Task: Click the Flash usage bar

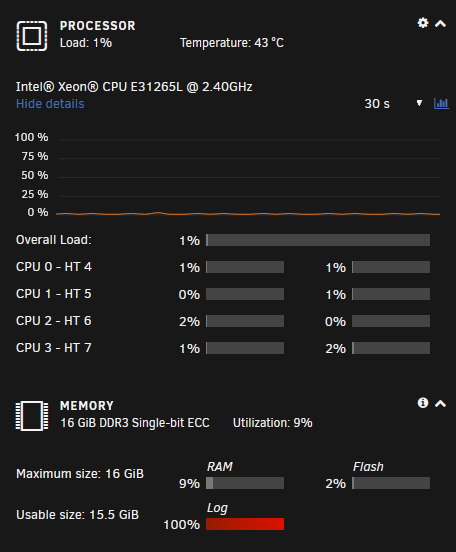Action: pyautogui.click(x=391, y=483)
